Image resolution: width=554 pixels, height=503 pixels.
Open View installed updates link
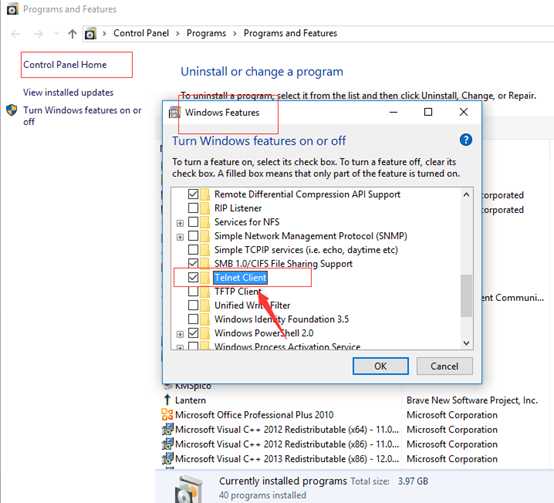click(68, 93)
